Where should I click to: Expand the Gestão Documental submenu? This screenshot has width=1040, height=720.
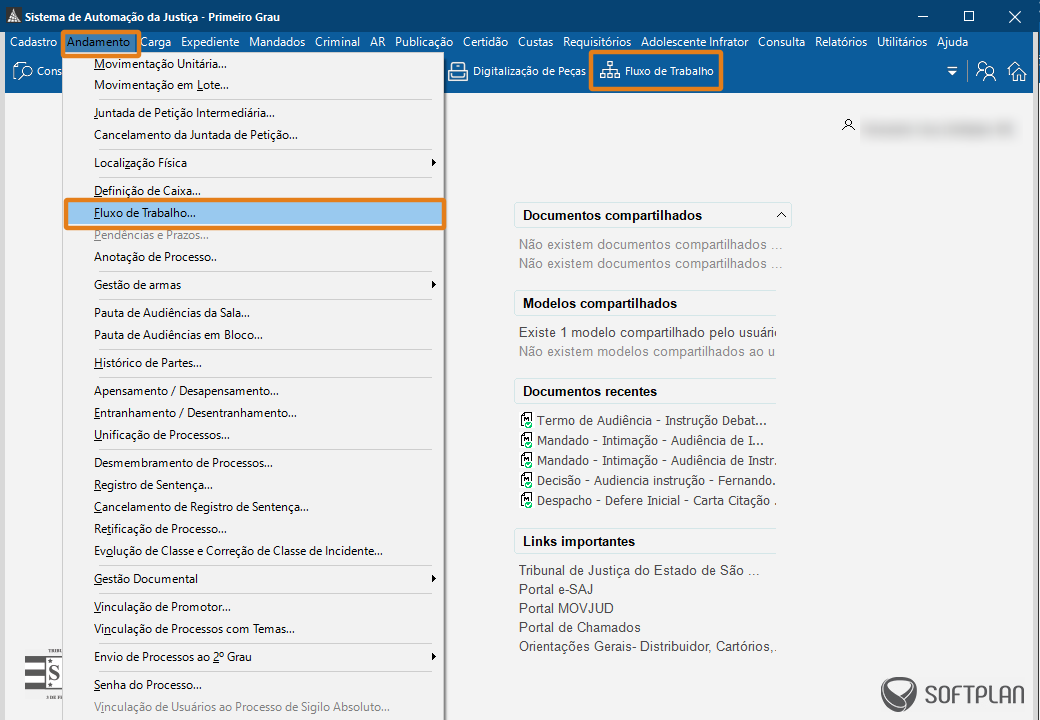(254, 579)
